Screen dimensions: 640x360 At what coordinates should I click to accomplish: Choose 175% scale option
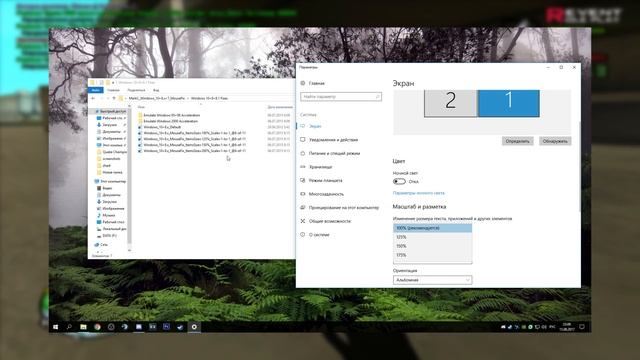[432, 255]
